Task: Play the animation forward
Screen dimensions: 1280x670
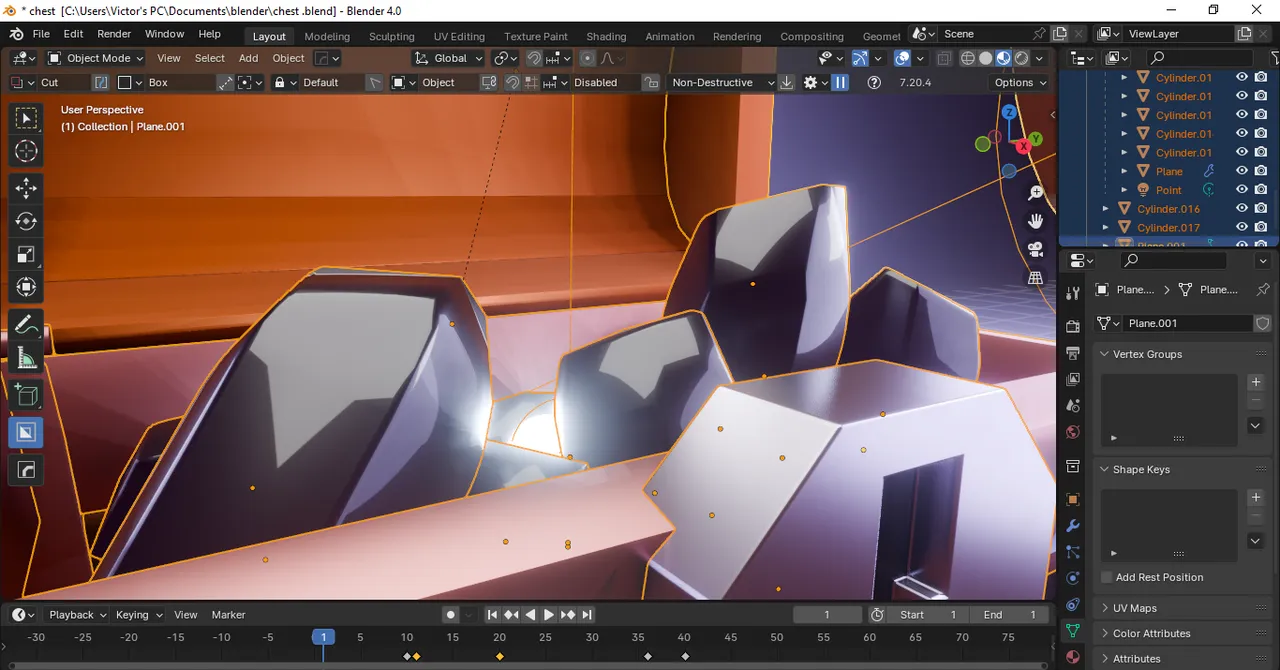Action: 548,615
